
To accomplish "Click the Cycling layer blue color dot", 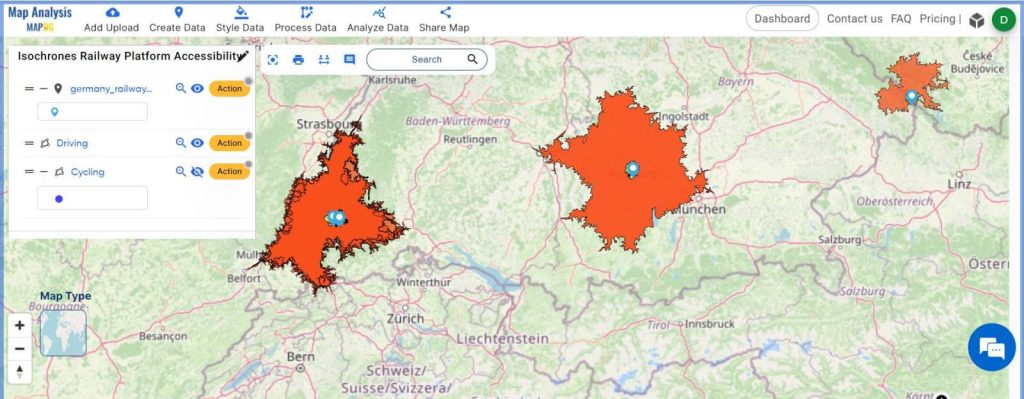I will tap(59, 199).
